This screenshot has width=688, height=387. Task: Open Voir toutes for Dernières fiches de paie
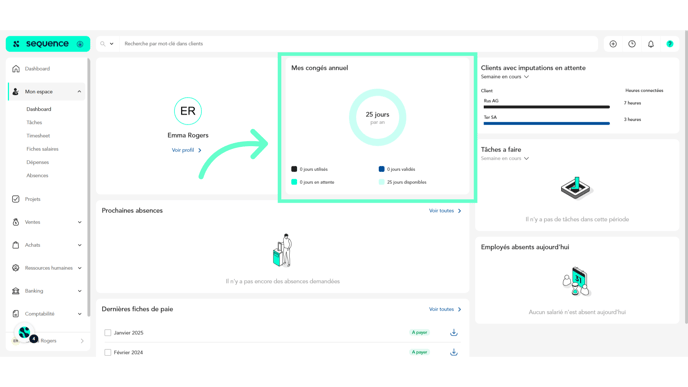tap(445, 309)
